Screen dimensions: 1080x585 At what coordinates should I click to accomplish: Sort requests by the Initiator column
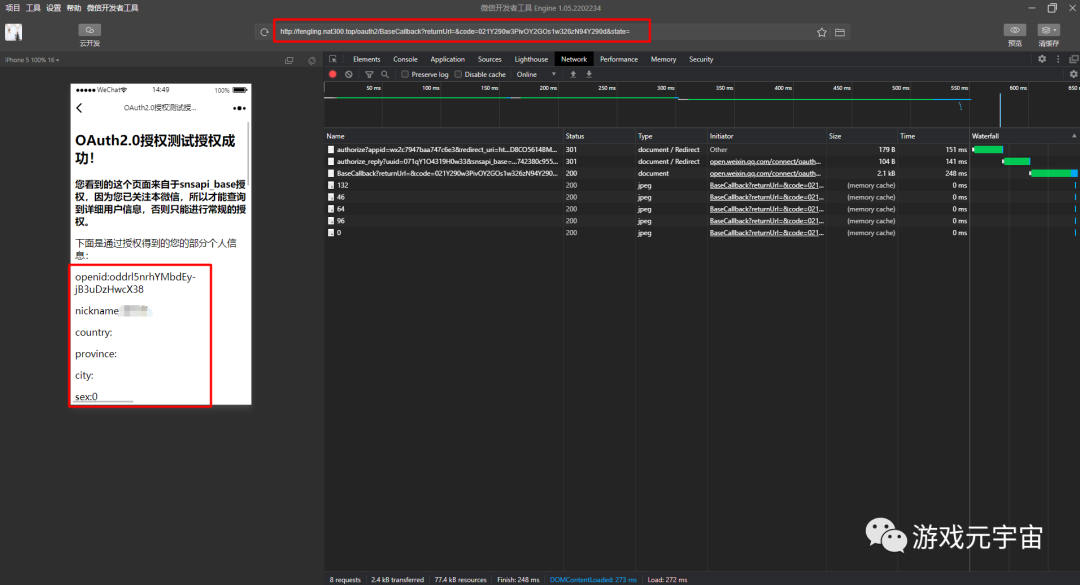coord(767,136)
